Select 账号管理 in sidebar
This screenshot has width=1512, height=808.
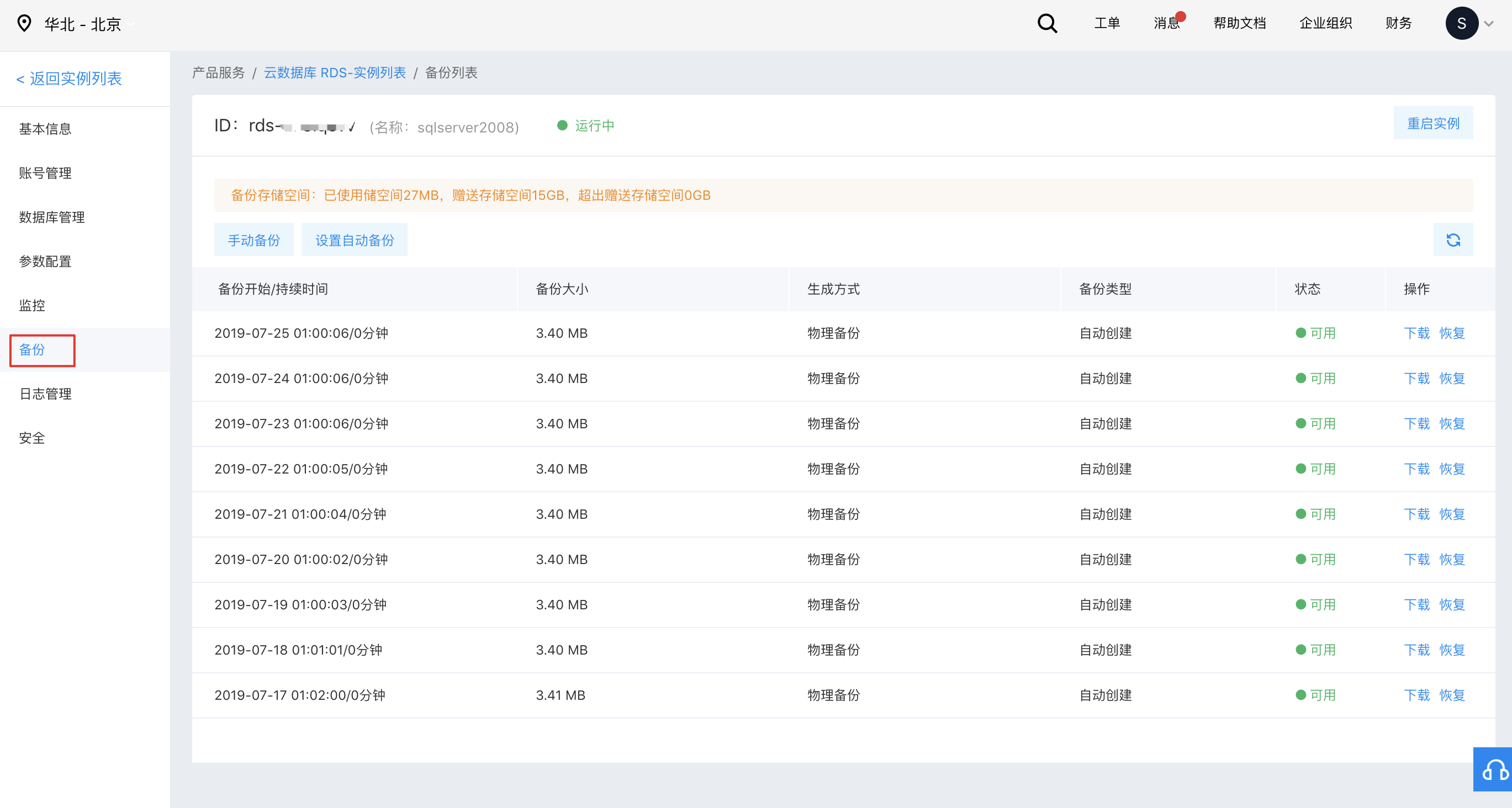click(x=45, y=173)
